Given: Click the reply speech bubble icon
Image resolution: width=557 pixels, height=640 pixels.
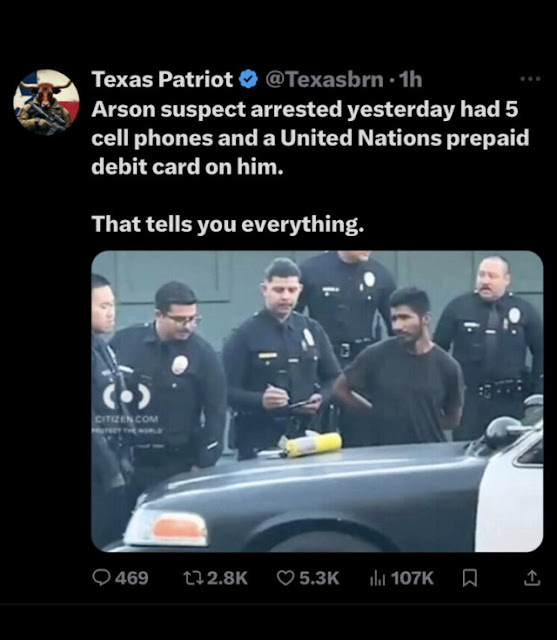Looking at the screenshot, I should click(x=101, y=578).
